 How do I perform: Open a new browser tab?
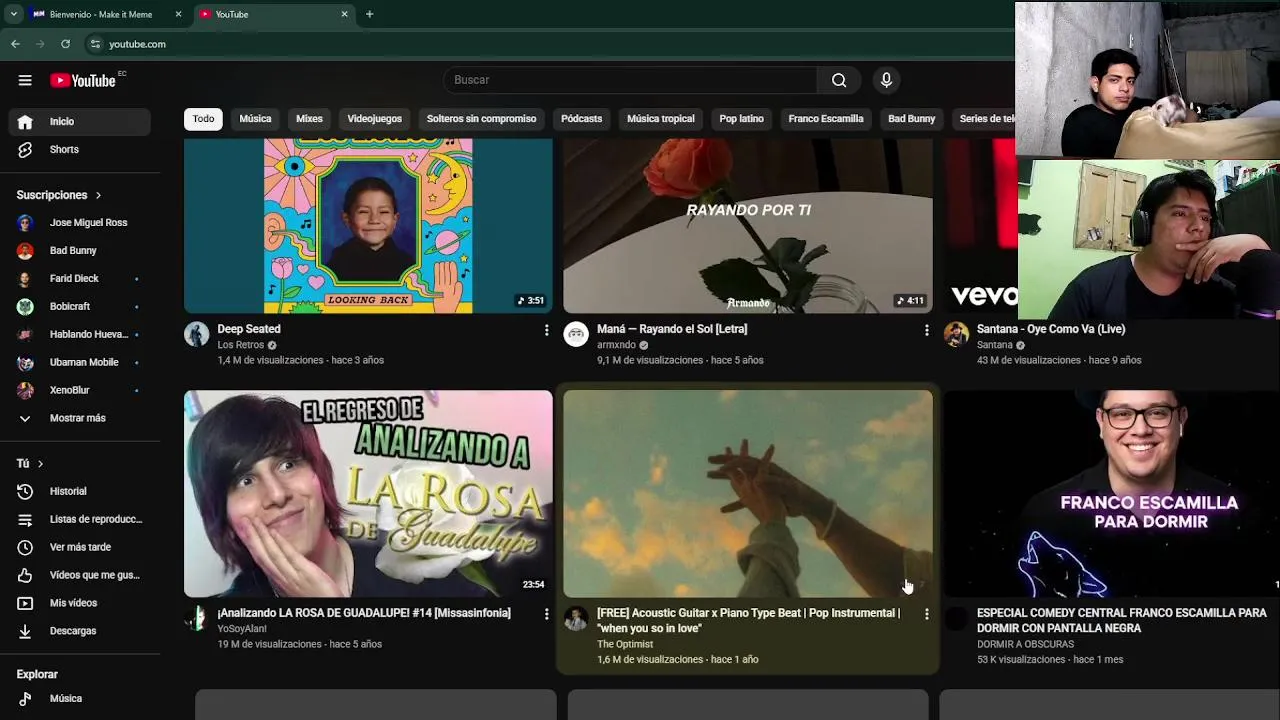pyautogui.click(x=369, y=14)
